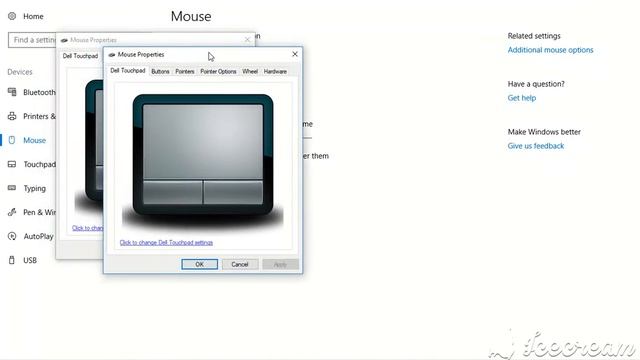Viewport: 640px width, 360px height.
Task: Switch to the Wheel tab
Action: pos(250,71)
